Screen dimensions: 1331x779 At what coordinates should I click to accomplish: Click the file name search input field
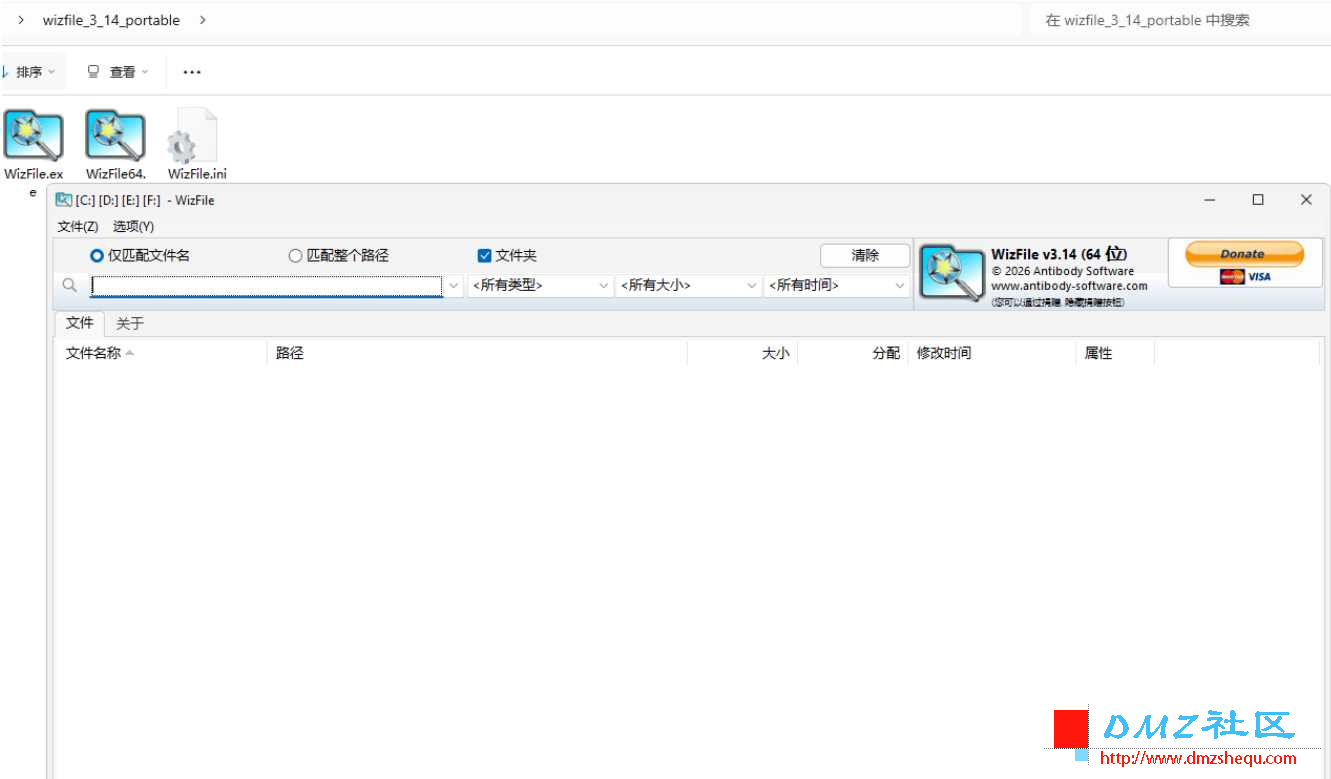pyautogui.click(x=266, y=286)
